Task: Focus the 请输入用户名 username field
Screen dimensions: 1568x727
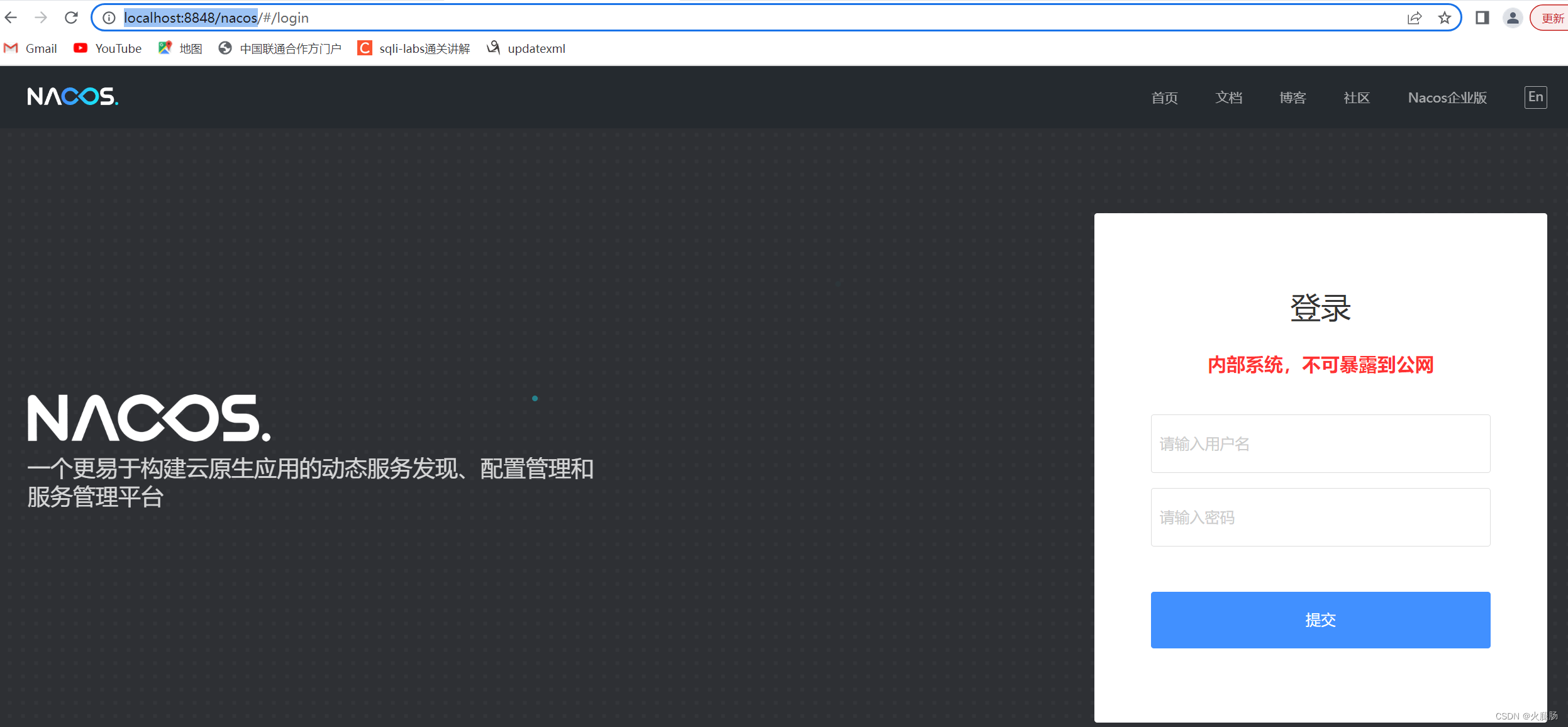Action: [1320, 443]
